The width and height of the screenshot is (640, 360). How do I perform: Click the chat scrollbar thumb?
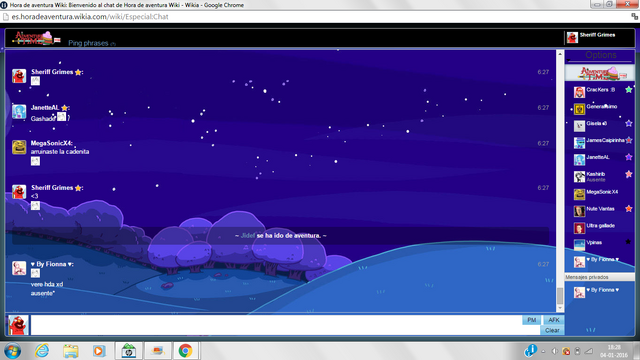pos(560,296)
